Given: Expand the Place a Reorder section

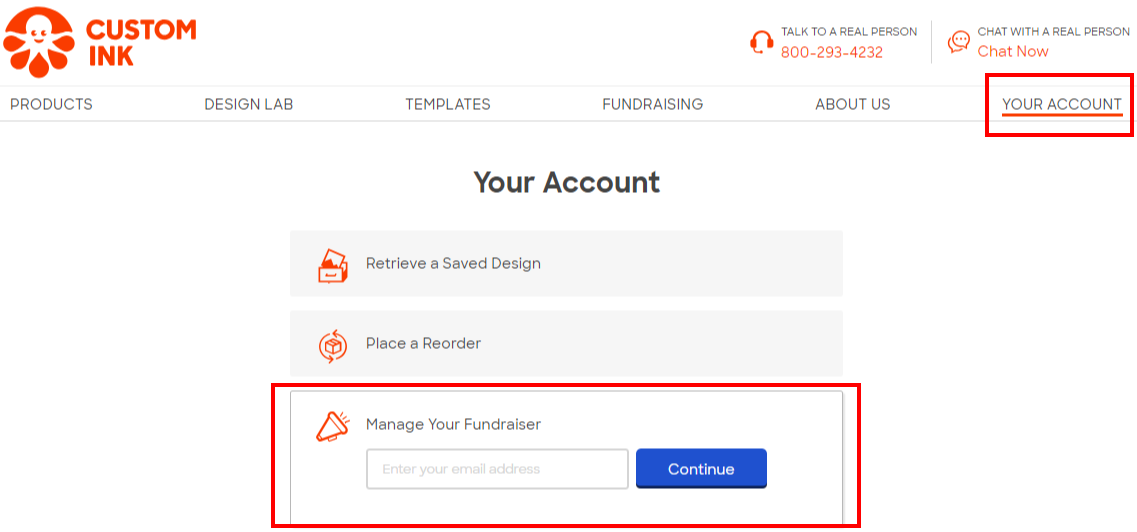Looking at the screenshot, I should click(423, 344).
